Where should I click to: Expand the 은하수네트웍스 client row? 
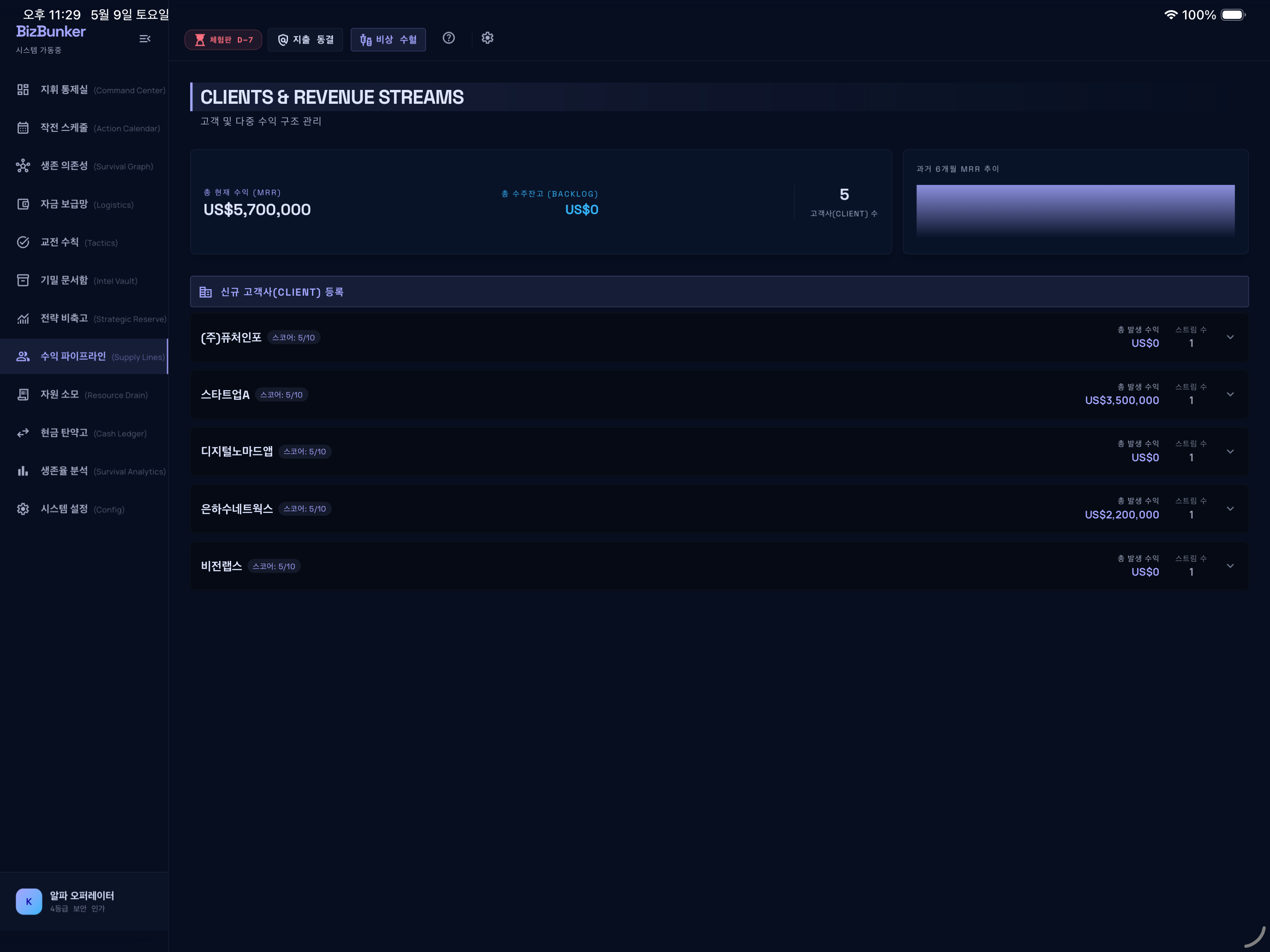pyautogui.click(x=1230, y=508)
